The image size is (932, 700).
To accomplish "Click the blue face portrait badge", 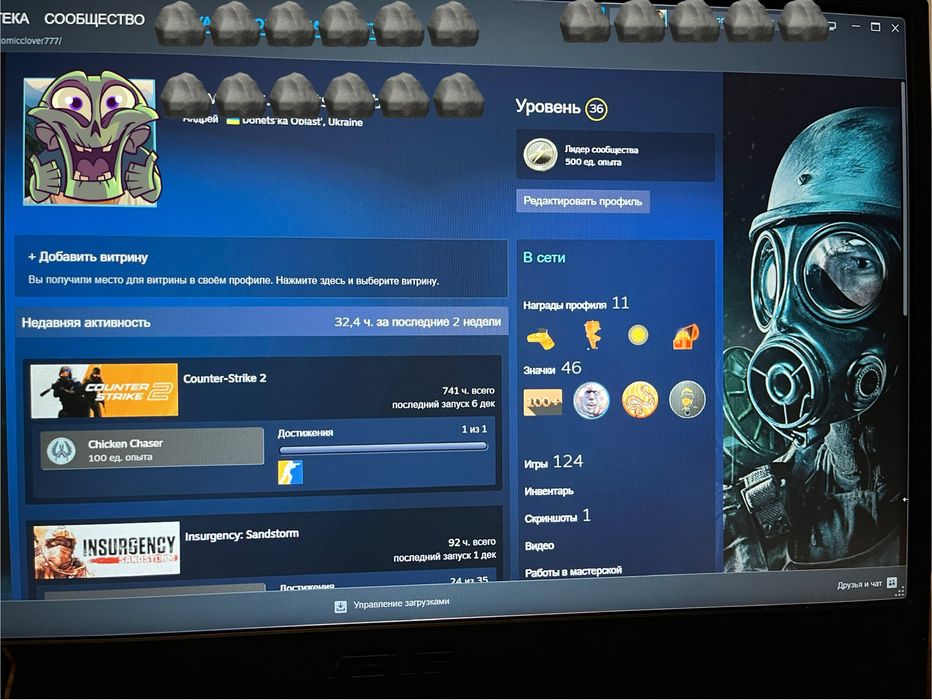I will tap(591, 401).
